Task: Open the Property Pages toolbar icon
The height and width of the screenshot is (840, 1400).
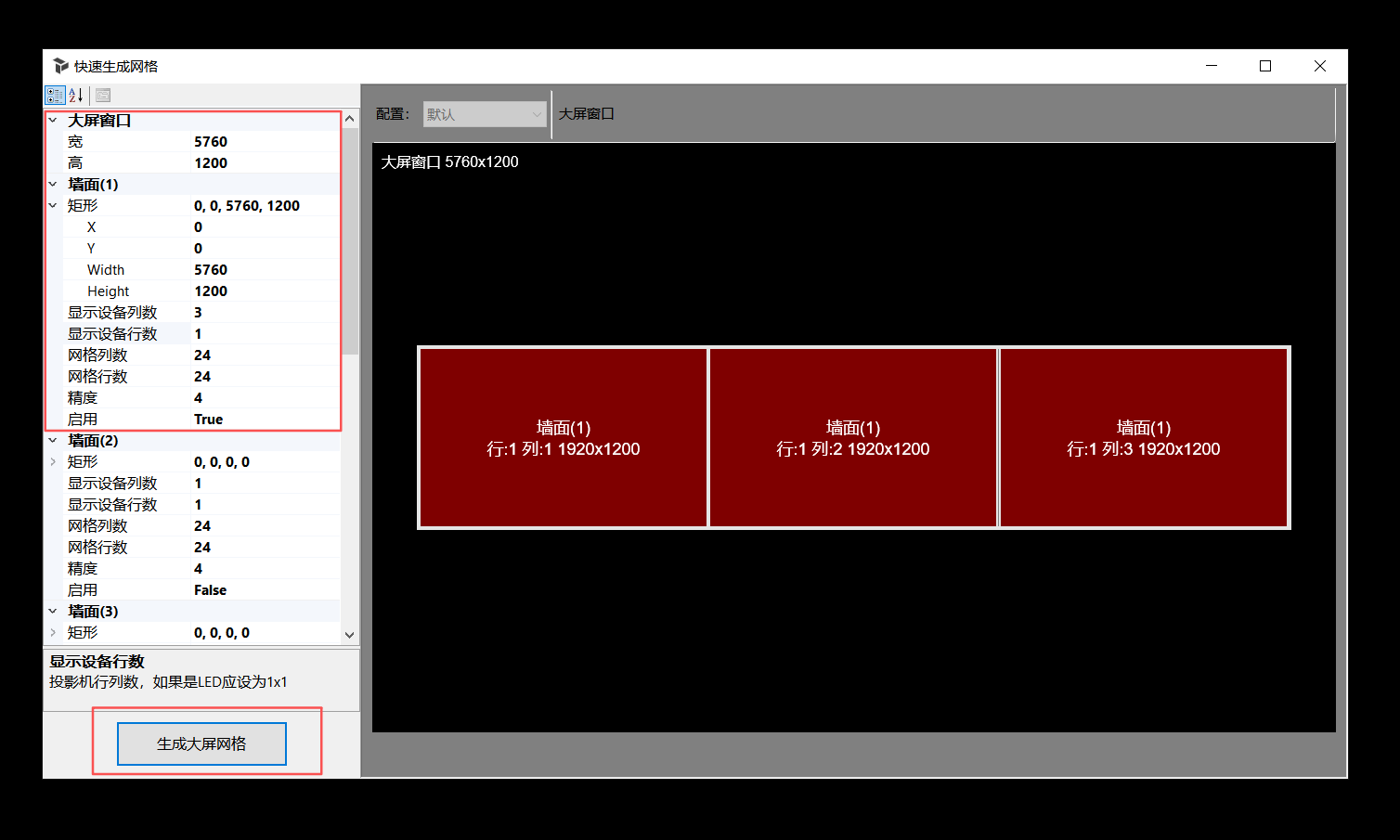Action: pos(103,96)
